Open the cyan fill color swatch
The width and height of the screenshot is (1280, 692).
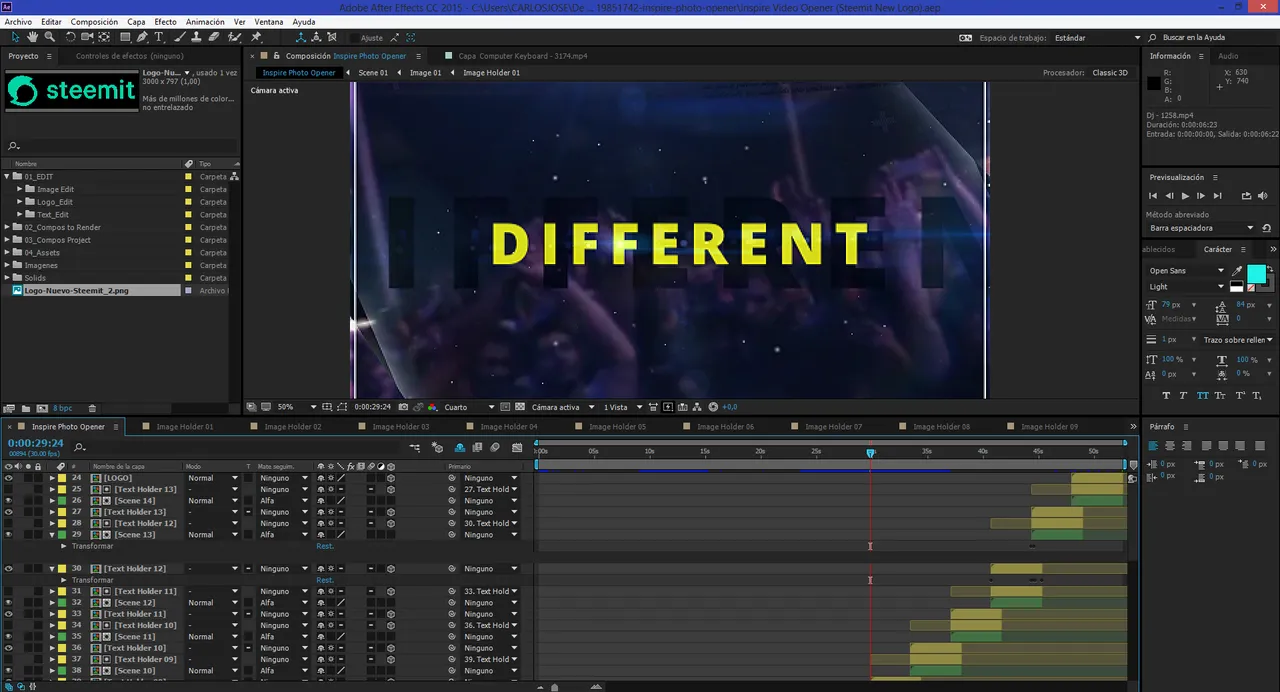click(x=1256, y=274)
